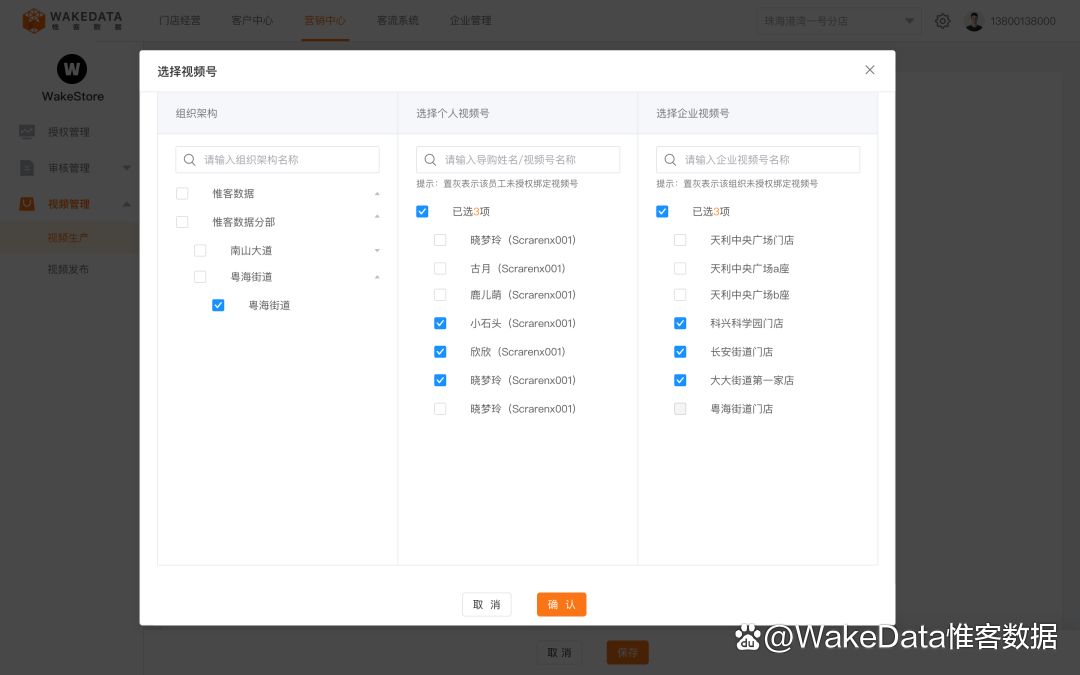1080x675 pixels.
Task: Switch to the 门店经营 menu tab
Action: click(180, 20)
